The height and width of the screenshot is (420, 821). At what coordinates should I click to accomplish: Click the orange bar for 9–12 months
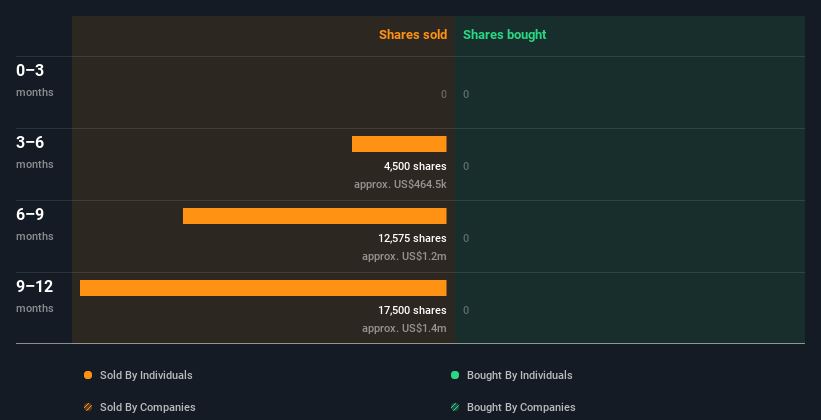(263, 288)
